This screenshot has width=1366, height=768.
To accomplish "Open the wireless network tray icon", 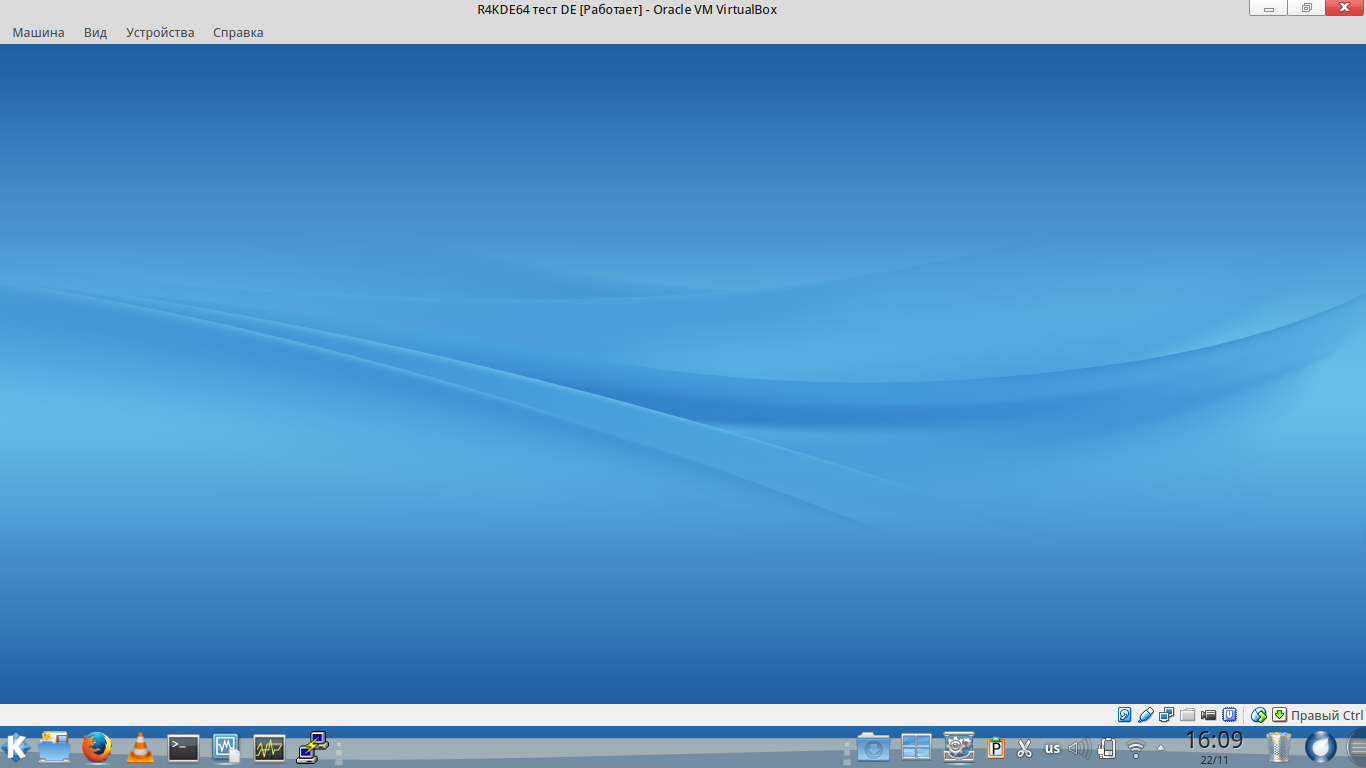I will pos(1136,748).
